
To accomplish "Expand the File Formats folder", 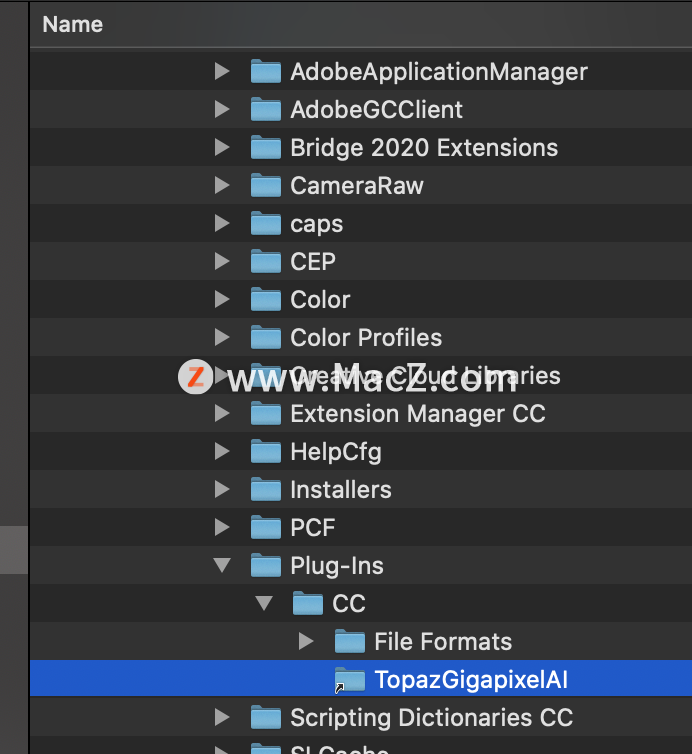I will (x=305, y=641).
